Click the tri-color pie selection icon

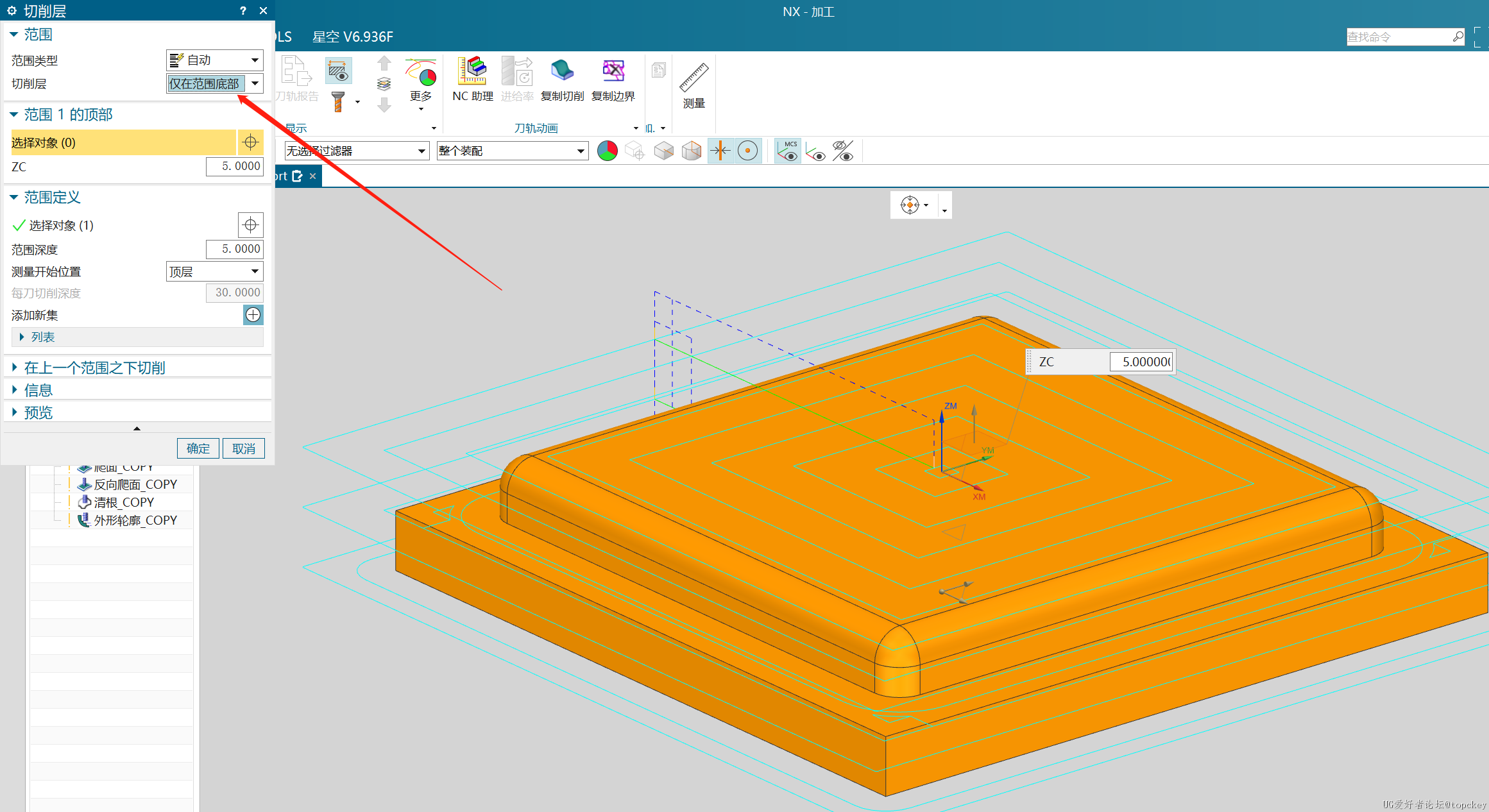pyautogui.click(x=607, y=151)
